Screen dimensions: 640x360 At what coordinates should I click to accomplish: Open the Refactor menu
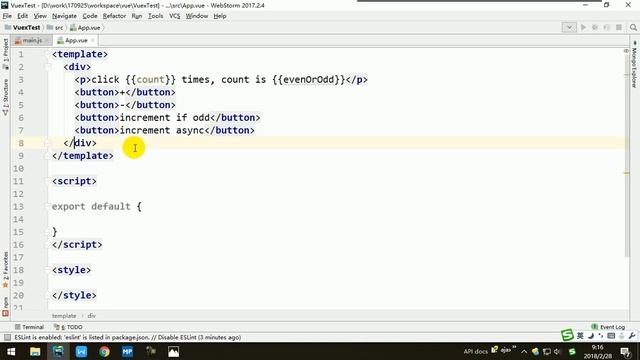pos(114,16)
